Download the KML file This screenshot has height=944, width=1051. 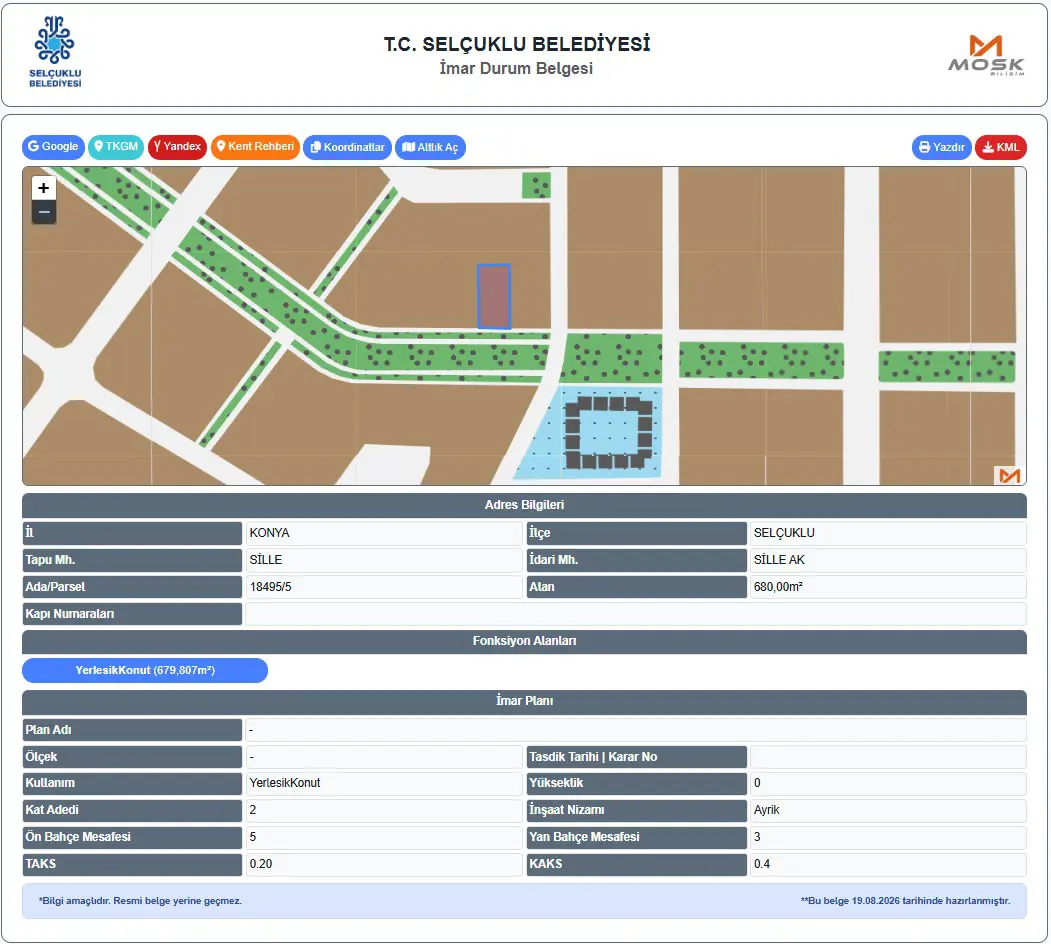click(x=1001, y=148)
